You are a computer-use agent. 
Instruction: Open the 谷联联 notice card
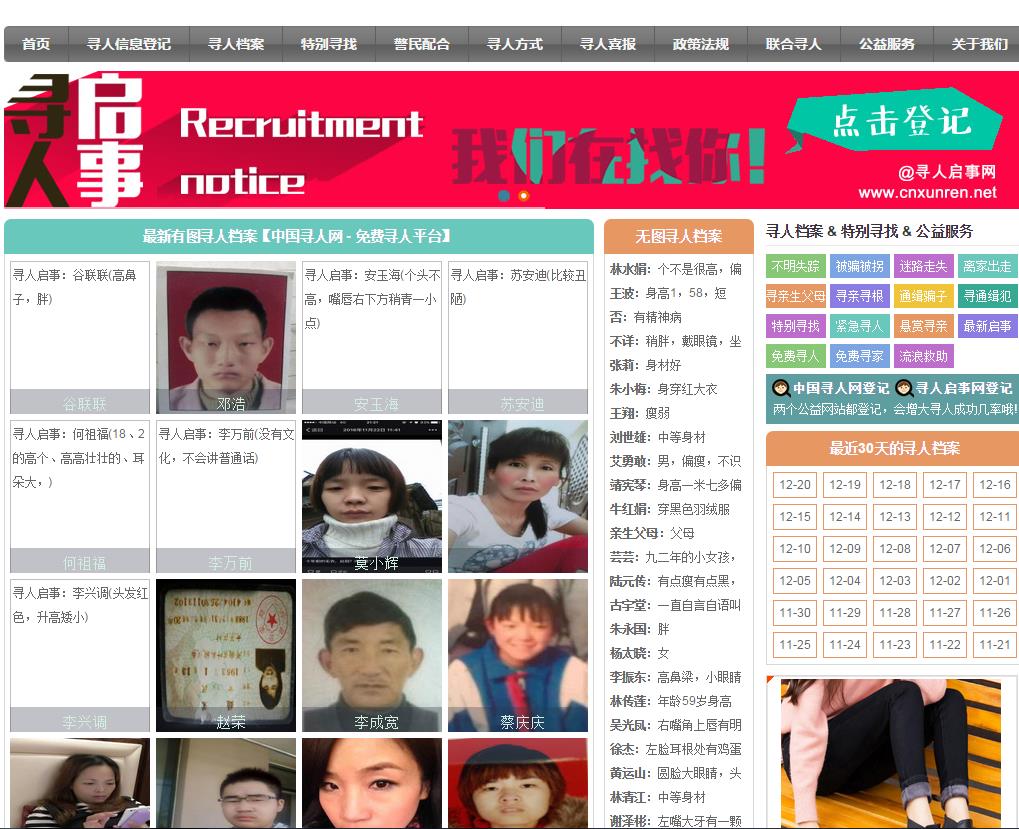click(x=80, y=338)
